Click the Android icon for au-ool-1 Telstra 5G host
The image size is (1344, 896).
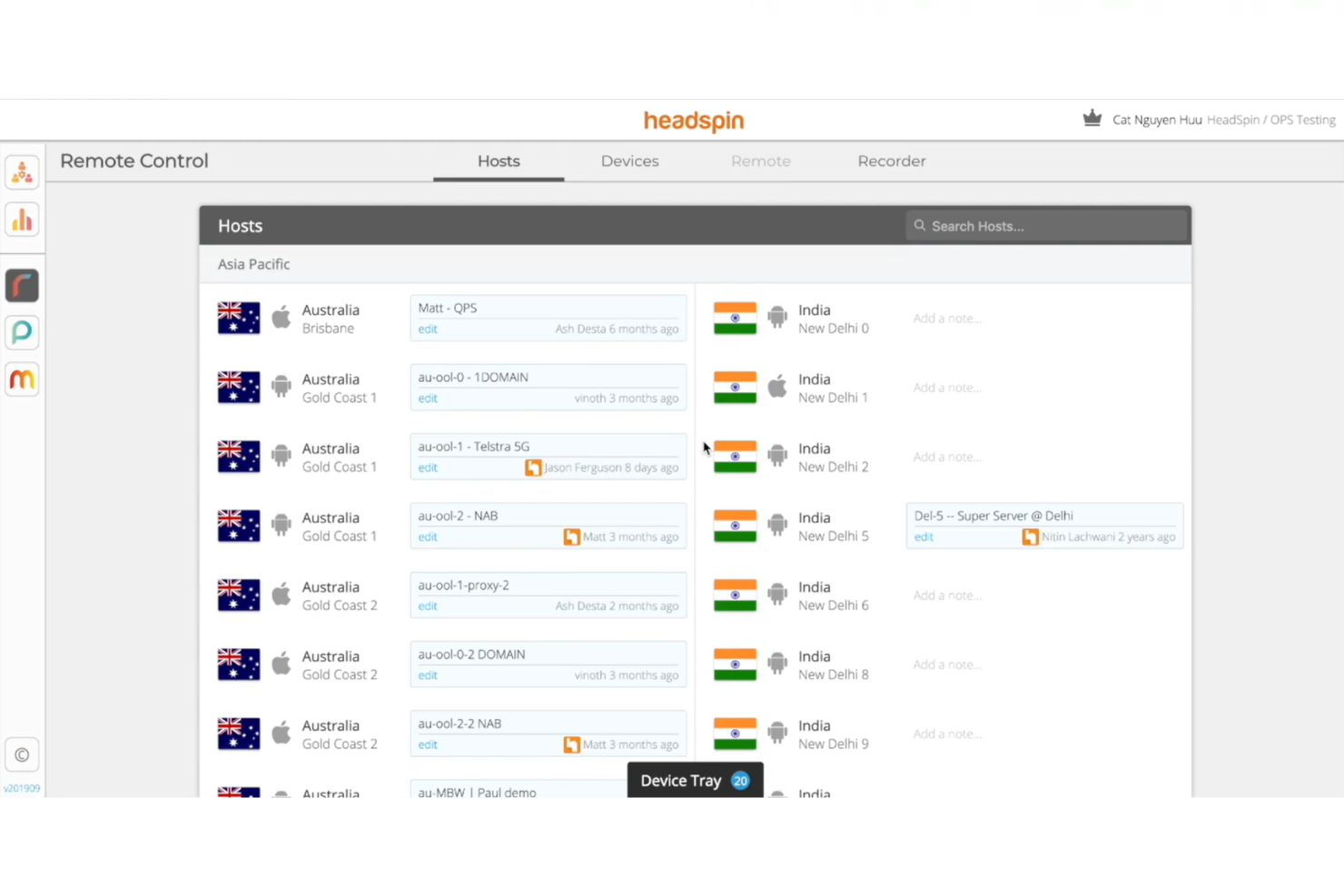click(x=282, y=456)
